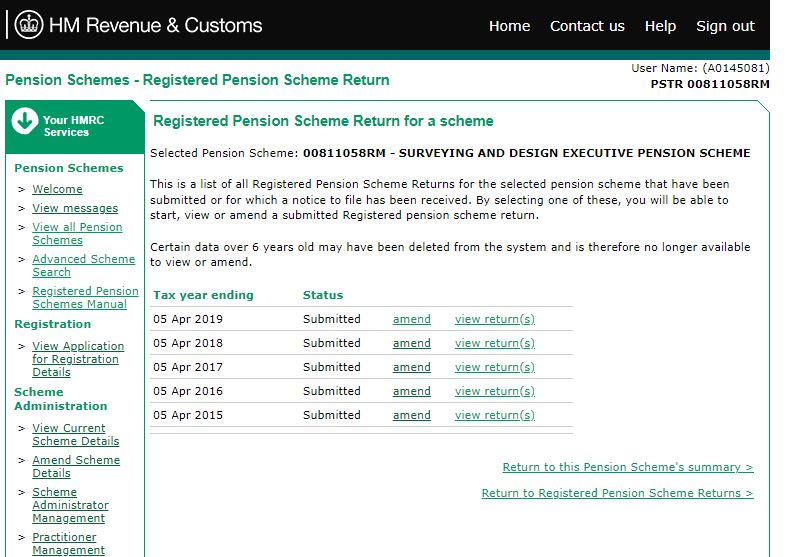Viewport: 790px width, 557px height.
Task: Click the HMRC crown logo icon
Action: pos(29,25)
